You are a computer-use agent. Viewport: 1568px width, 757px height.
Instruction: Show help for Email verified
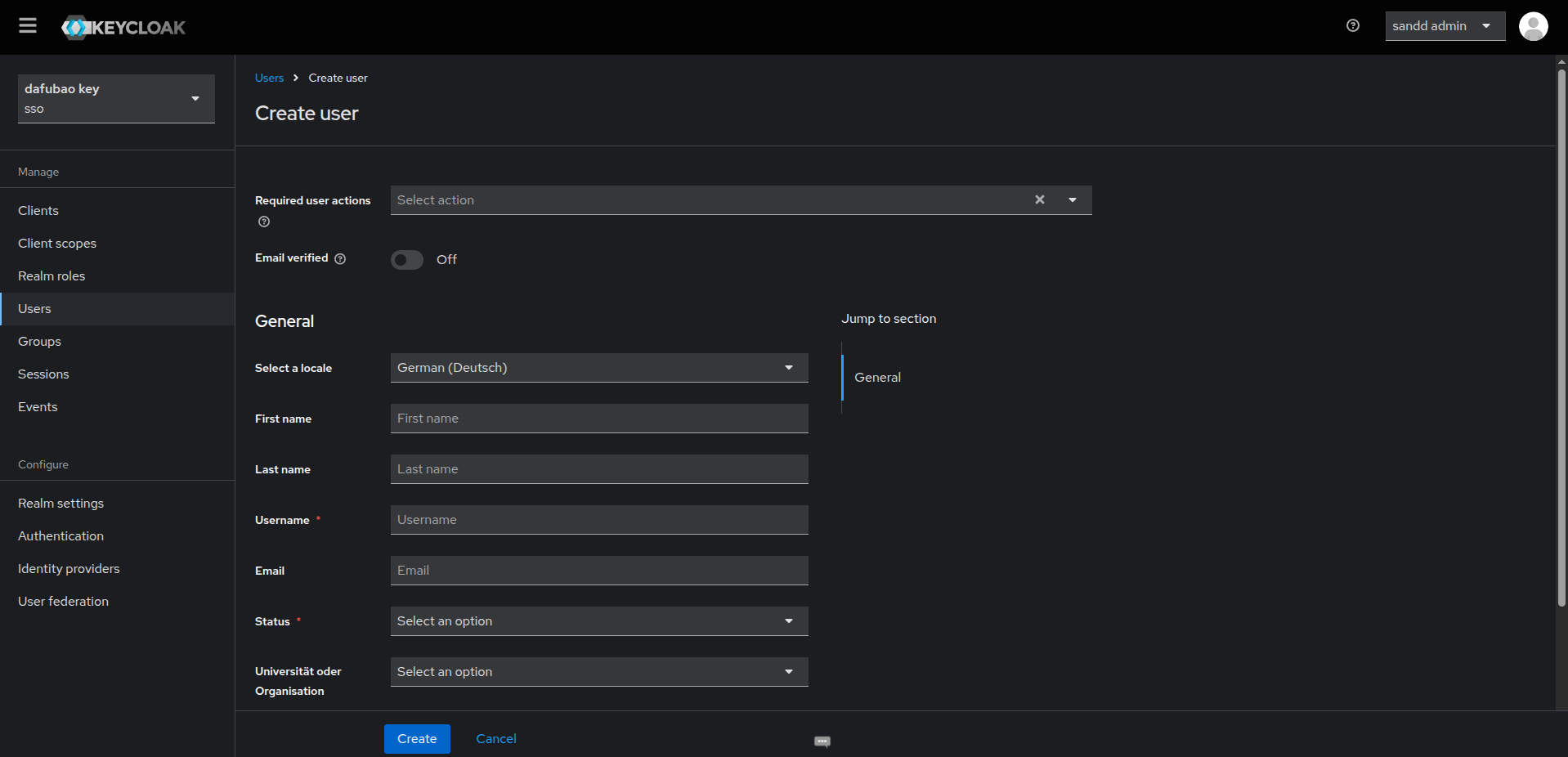coord(340,259)
